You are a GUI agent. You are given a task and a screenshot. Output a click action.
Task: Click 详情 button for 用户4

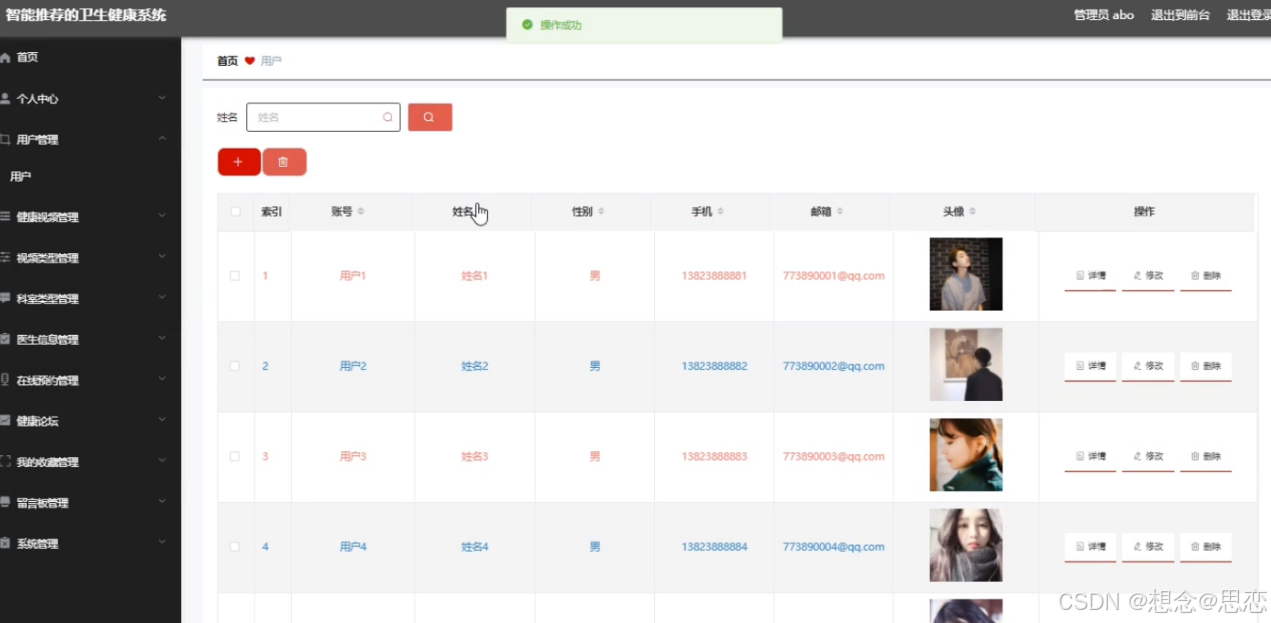pyautogui.click(x=1090, y=547)
